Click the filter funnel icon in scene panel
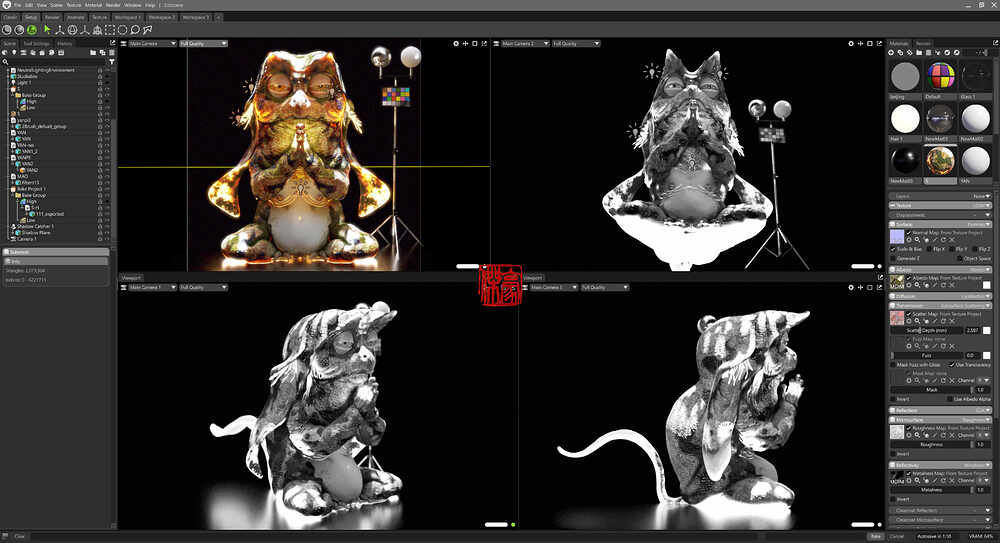1000x543 pixels. pyautogui.click(x=112, y=61)
